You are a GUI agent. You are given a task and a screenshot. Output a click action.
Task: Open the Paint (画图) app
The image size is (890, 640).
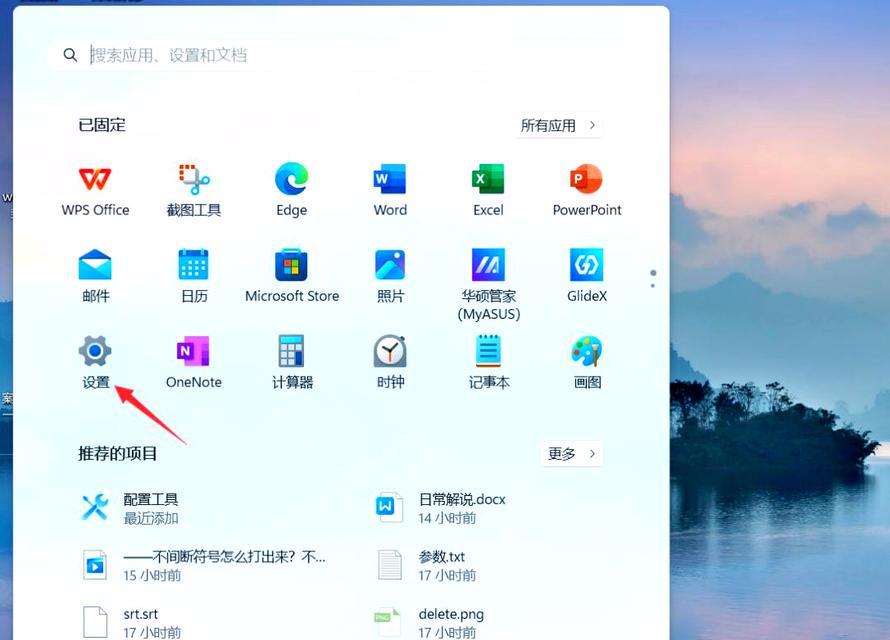(587, 363)
